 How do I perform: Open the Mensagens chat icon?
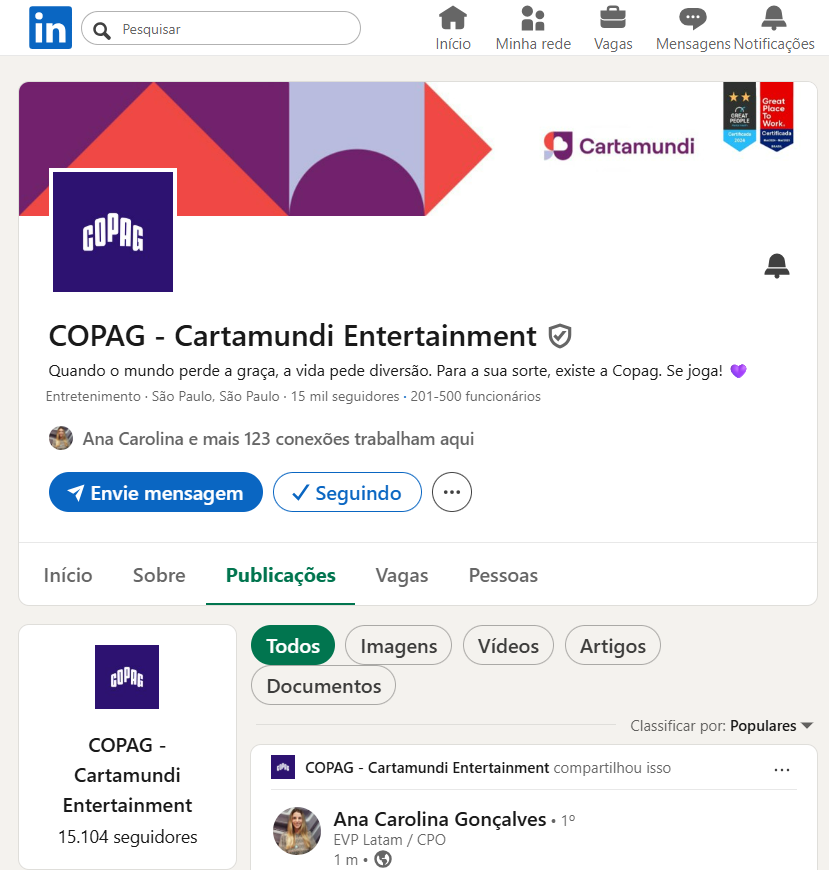[692, 18]
